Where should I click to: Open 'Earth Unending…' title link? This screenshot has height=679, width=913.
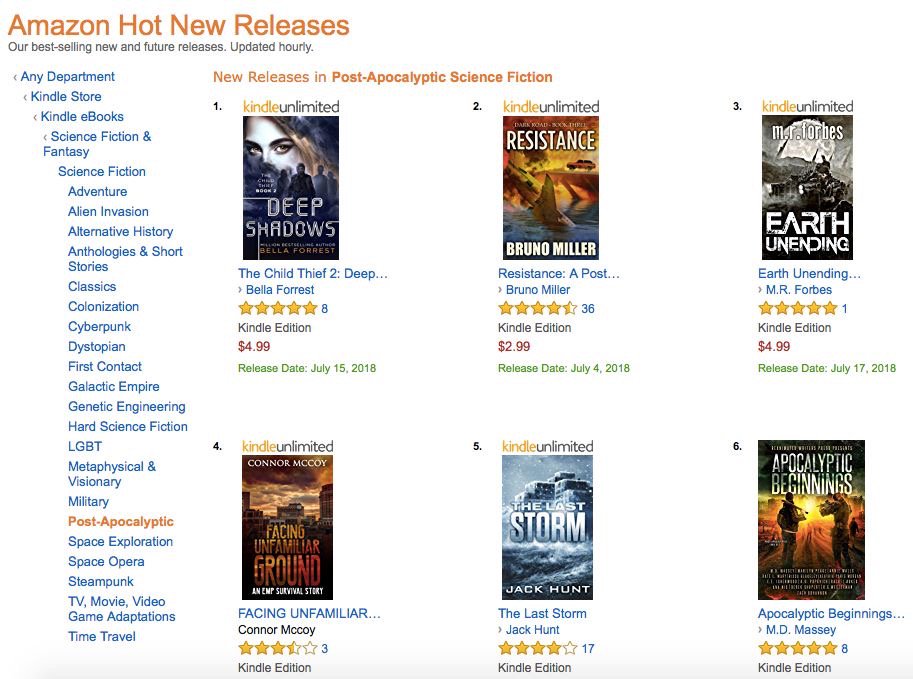[x=809, y=273]
